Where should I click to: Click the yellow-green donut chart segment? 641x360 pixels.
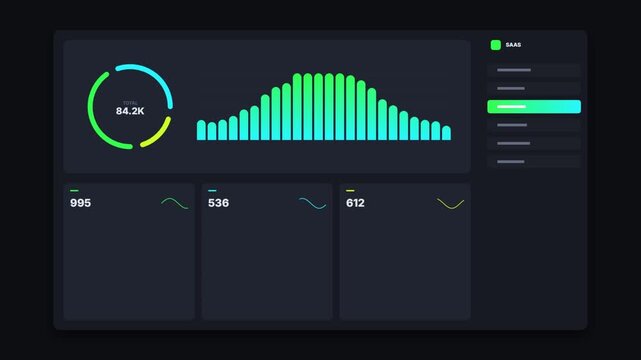(x=160, y=136)
